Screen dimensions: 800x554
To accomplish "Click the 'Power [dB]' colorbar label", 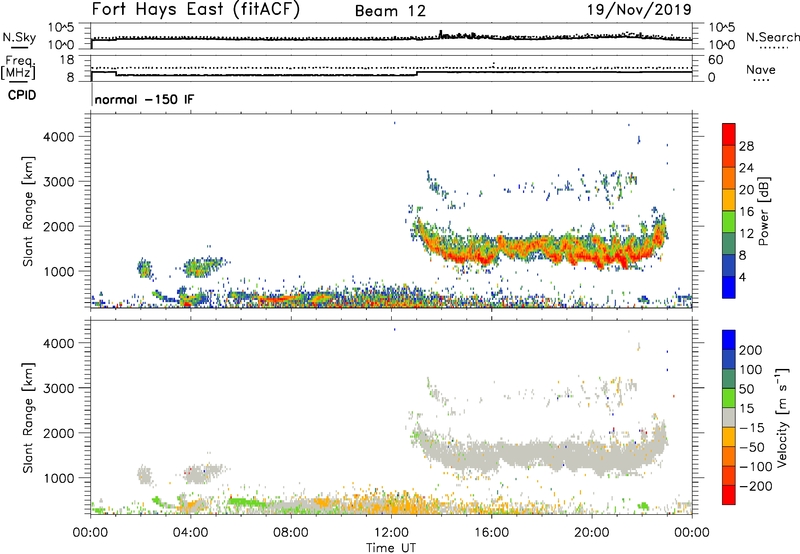I will (x=764, y=211).
